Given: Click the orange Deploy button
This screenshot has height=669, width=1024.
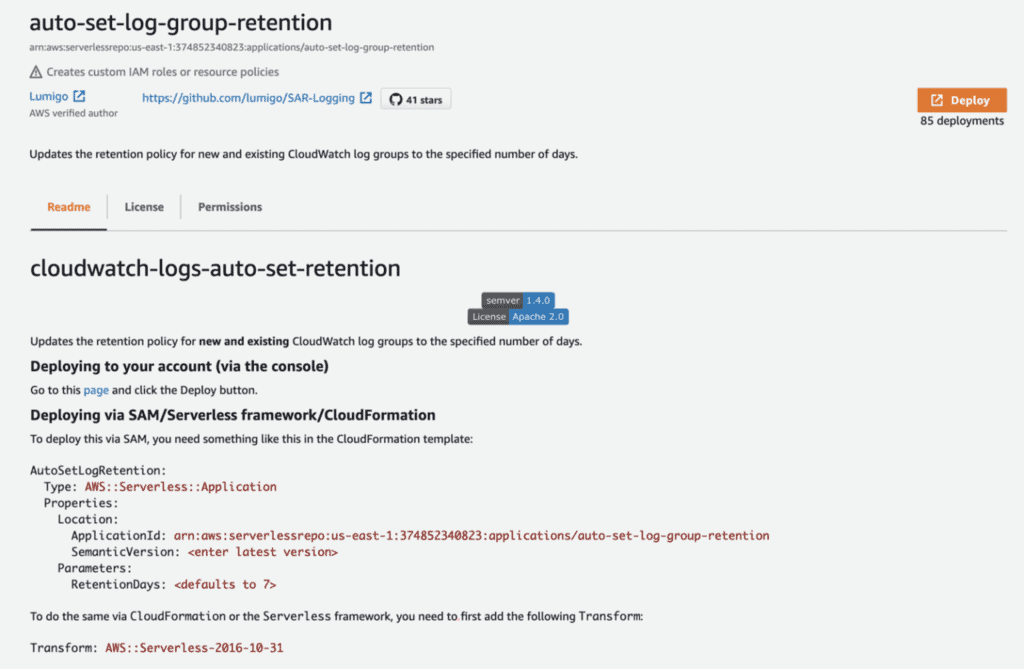Looking at the screenshot, I should (x=961, y=100).
